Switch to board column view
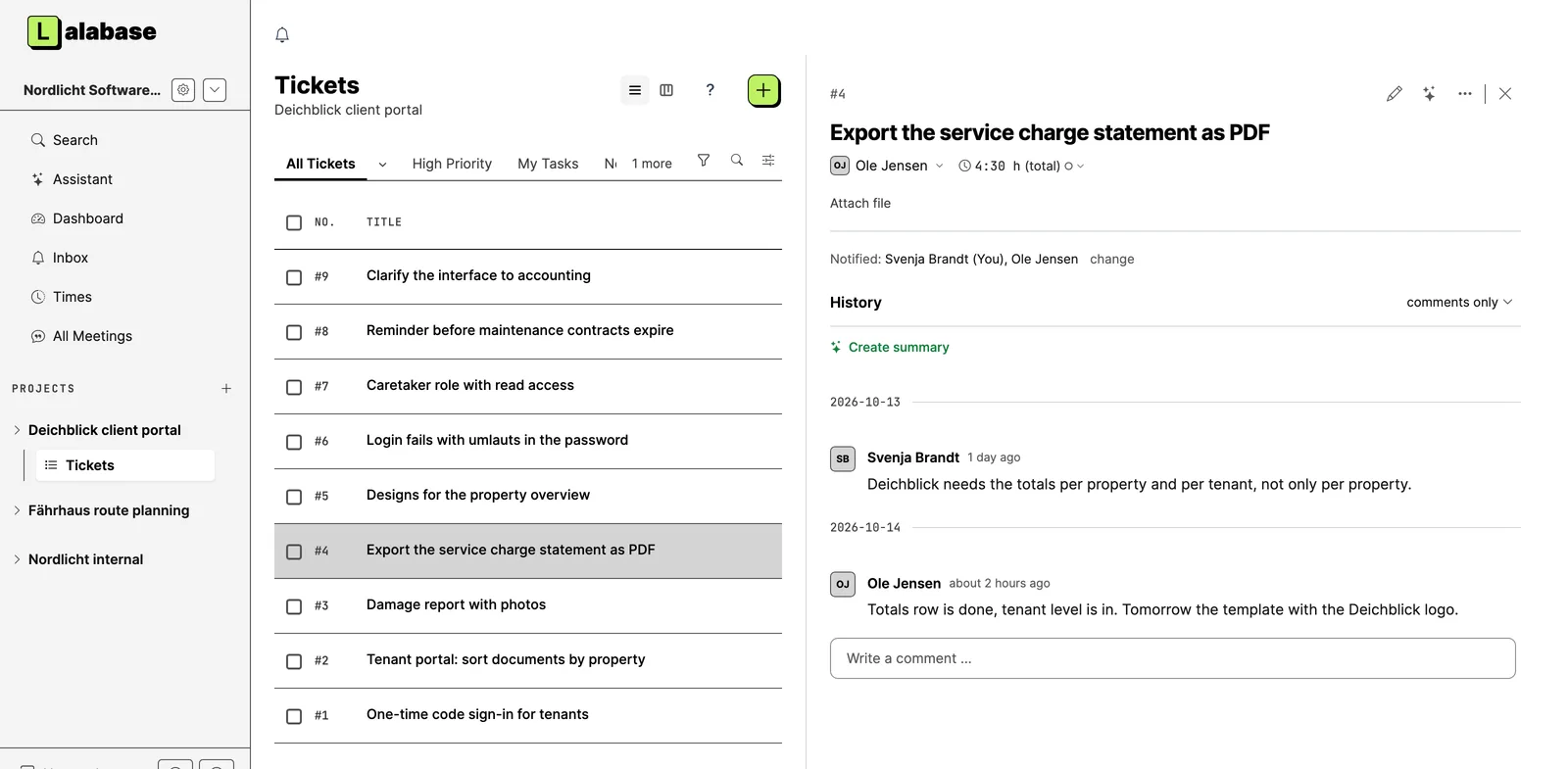The image size is (1568, 769). [x=666, y=90]
